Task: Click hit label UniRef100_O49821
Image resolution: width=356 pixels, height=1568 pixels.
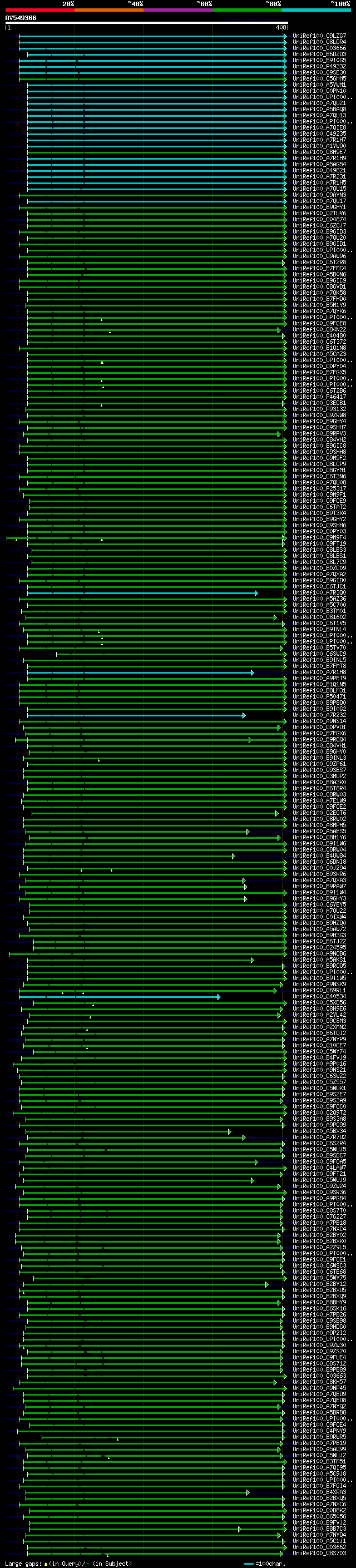Action: (319, 170)
